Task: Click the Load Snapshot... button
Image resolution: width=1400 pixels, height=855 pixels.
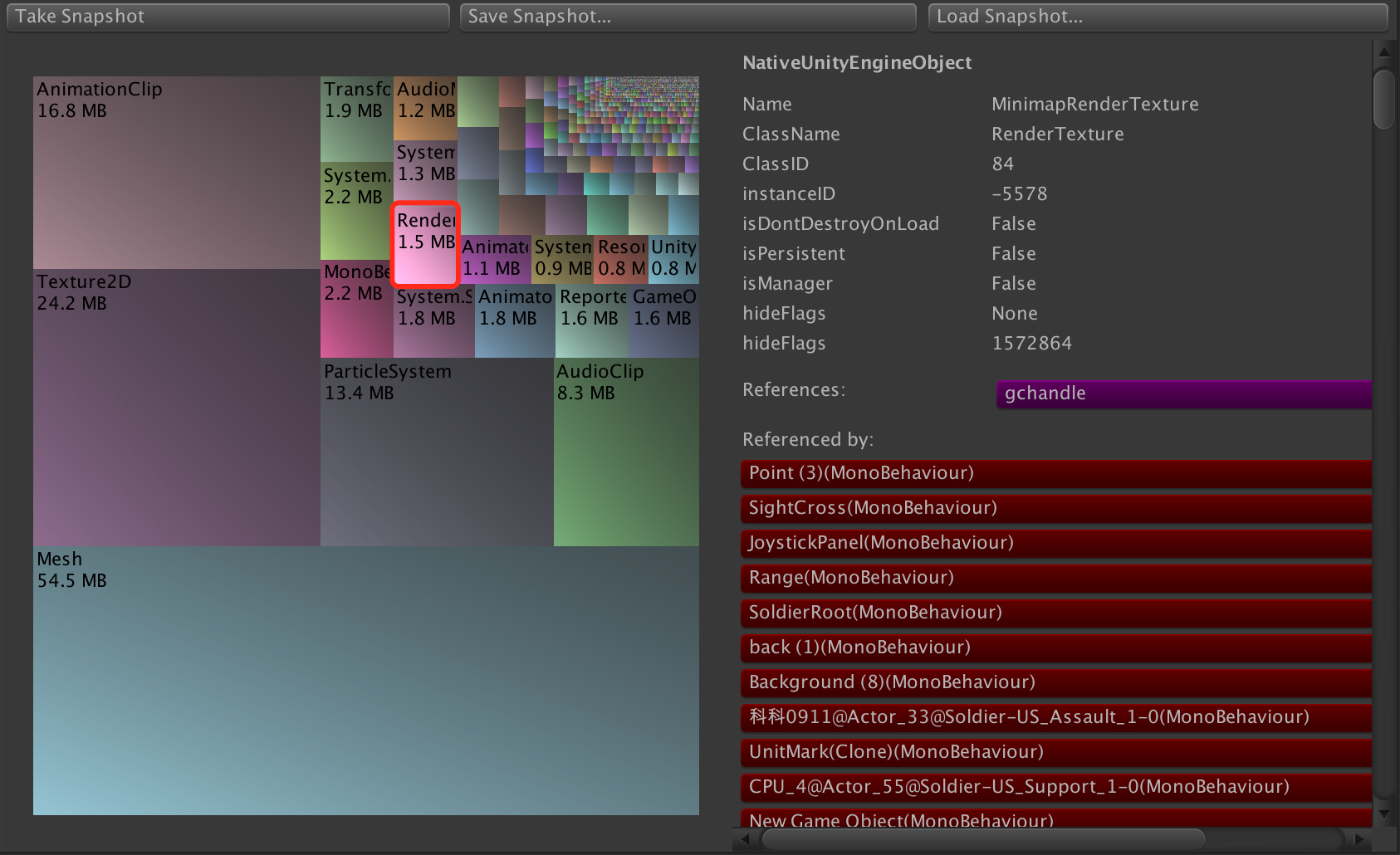Action: (x=1158, y=17)
